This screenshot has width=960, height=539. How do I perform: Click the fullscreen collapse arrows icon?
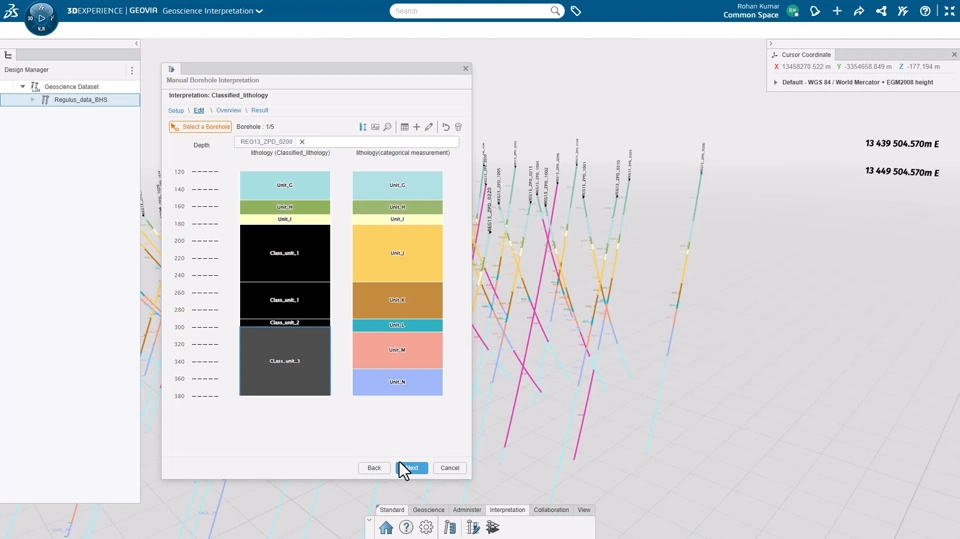click(950, 11)
